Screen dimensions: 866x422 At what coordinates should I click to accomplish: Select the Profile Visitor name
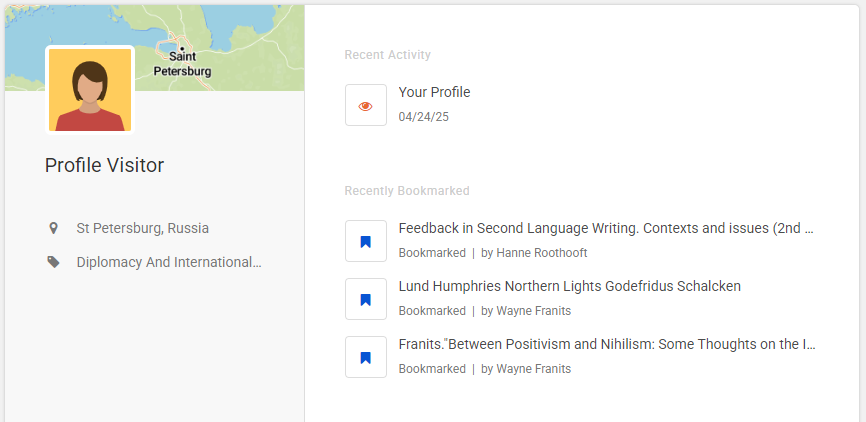(104, 165)
